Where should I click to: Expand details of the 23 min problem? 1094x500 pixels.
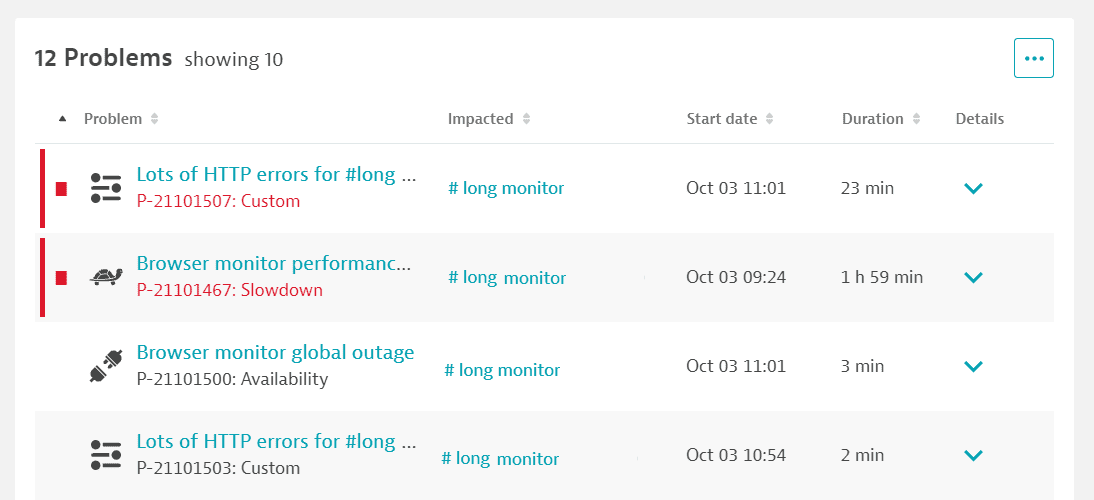click(973, 188)
